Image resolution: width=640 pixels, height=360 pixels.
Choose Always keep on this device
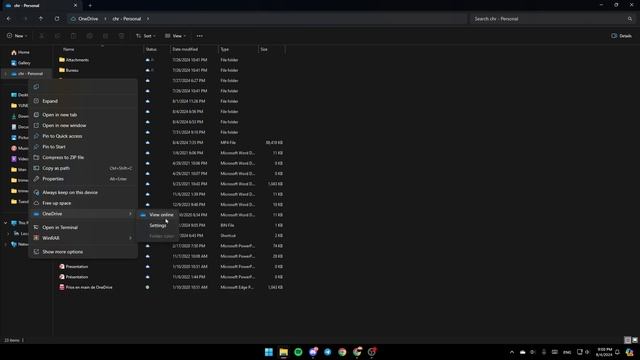click(83, 192)
